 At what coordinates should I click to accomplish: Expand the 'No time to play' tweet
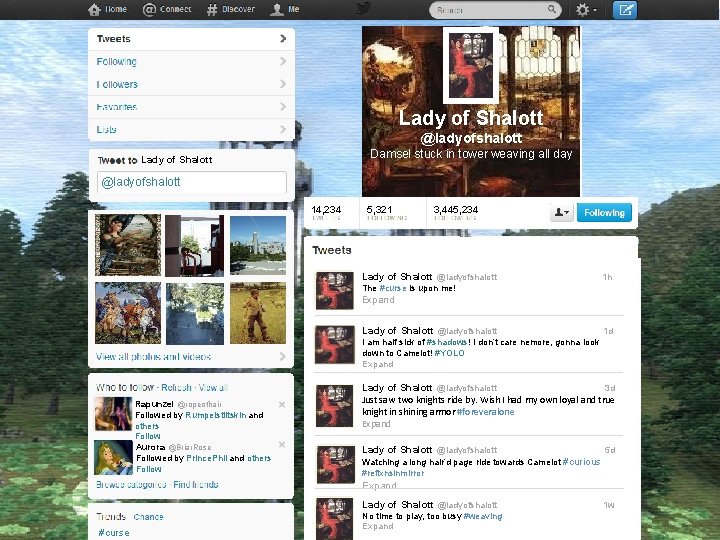(x=378, y=526)
